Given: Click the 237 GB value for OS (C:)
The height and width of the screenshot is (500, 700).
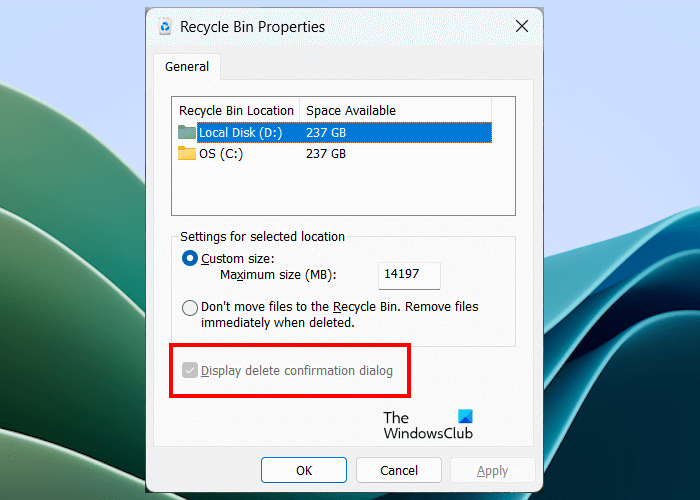Looking at the screenshot, I should click(326, 154).
